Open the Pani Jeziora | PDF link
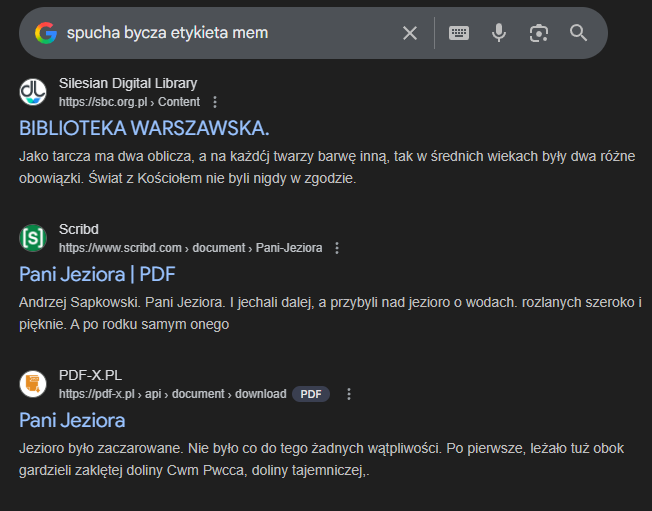 (x=97, y=274)
